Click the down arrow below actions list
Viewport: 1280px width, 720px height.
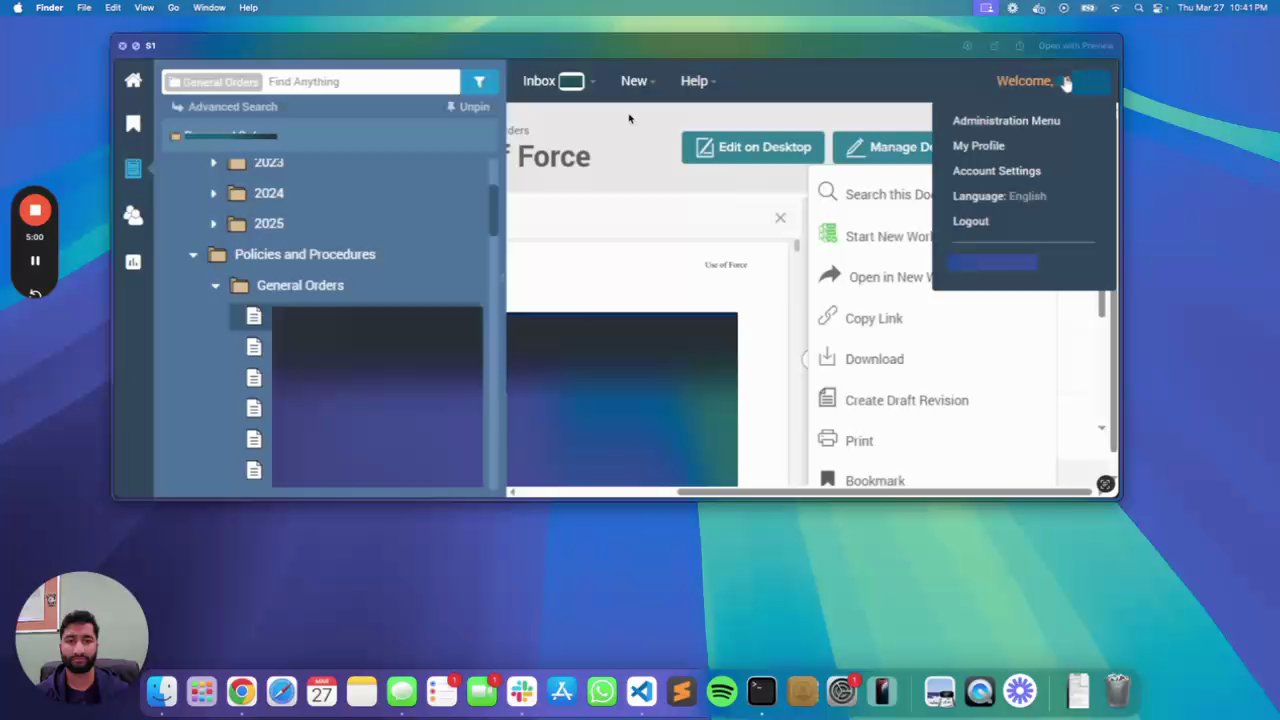(1101, 428)
